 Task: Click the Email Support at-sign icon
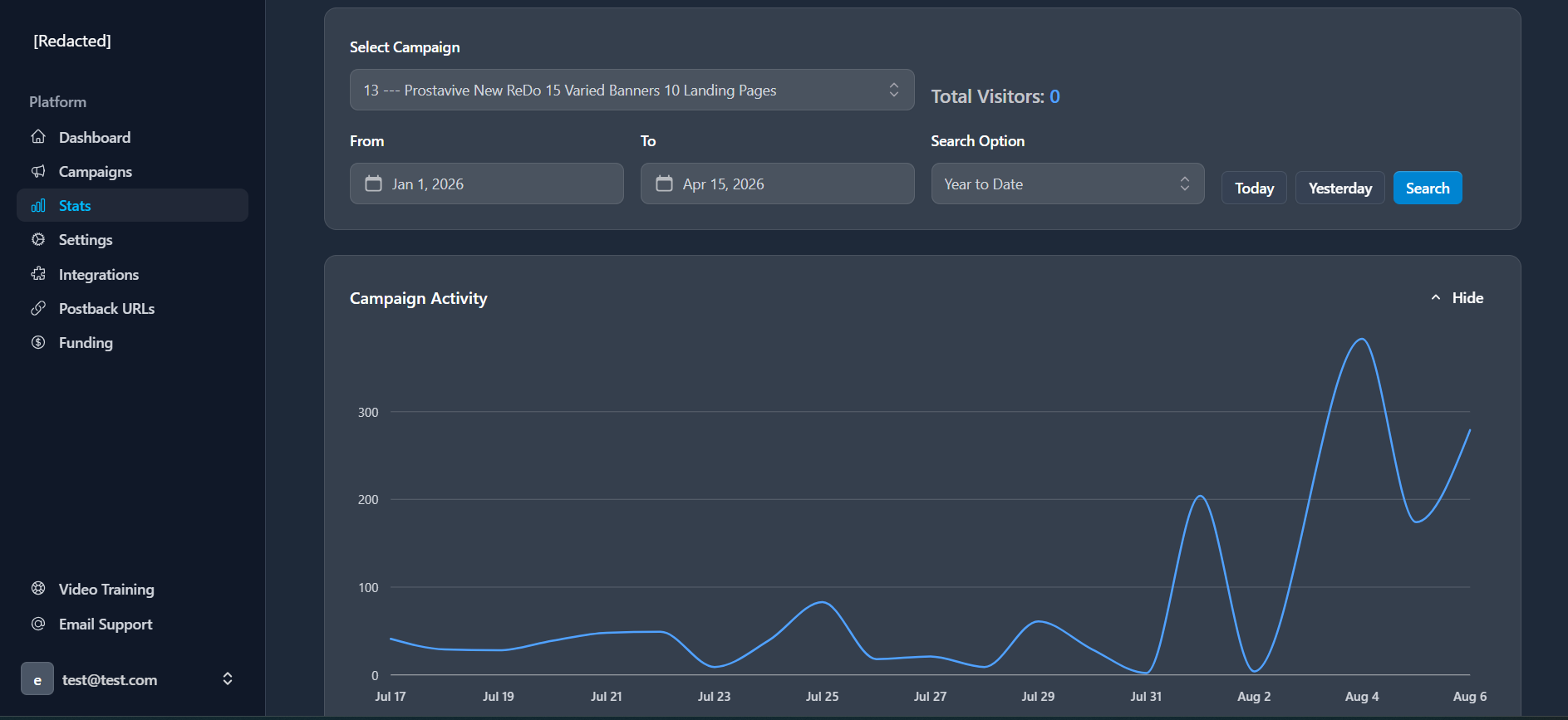(x=38, y=624)
